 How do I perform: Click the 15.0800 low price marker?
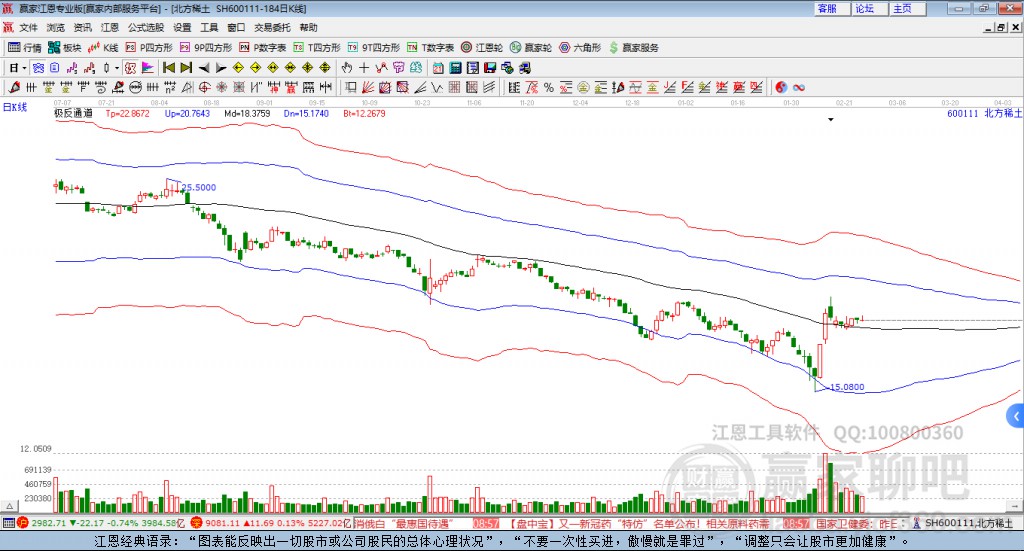[847, 387]
